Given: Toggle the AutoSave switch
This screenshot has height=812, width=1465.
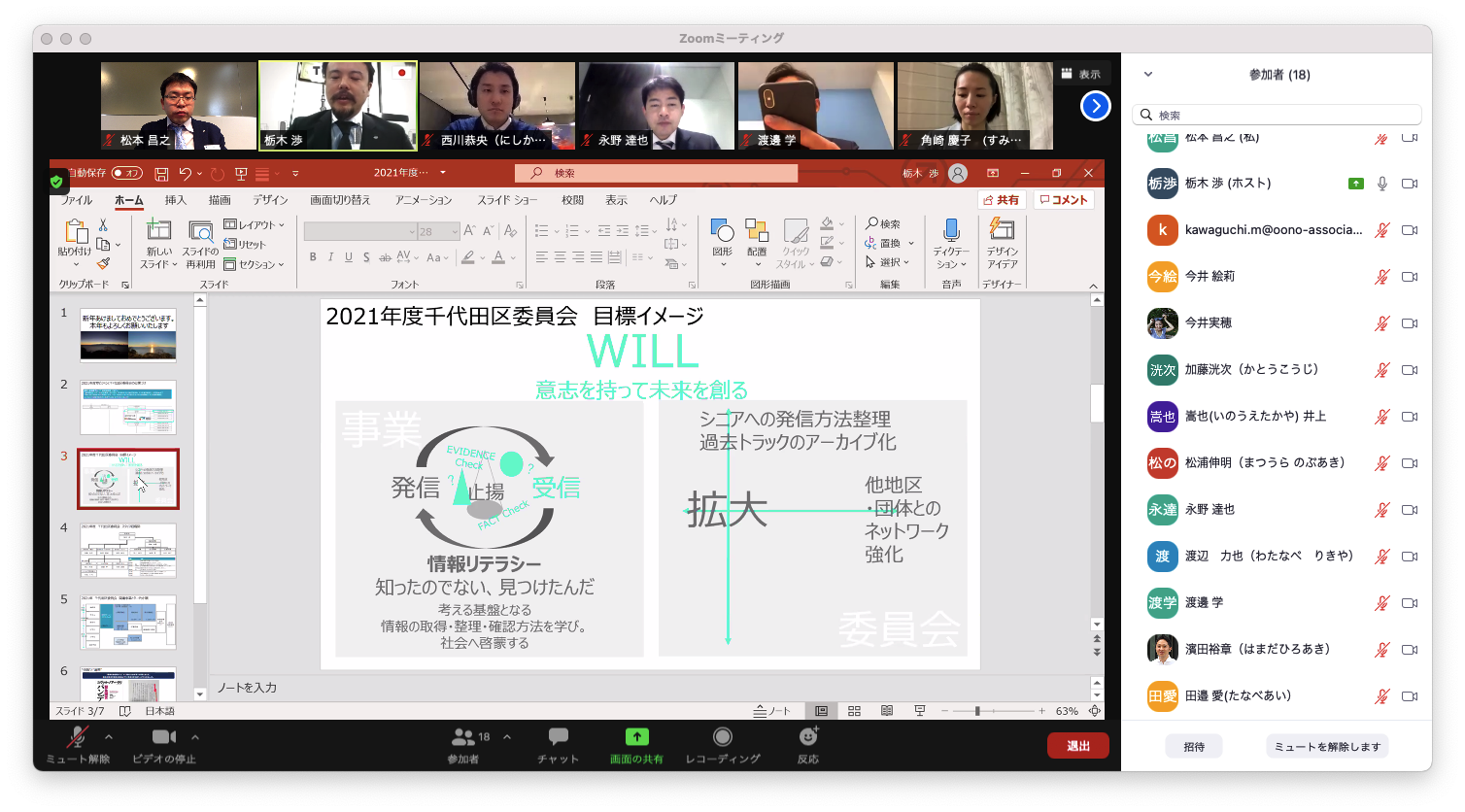Looking at the screenshot, I should (126, 173).
